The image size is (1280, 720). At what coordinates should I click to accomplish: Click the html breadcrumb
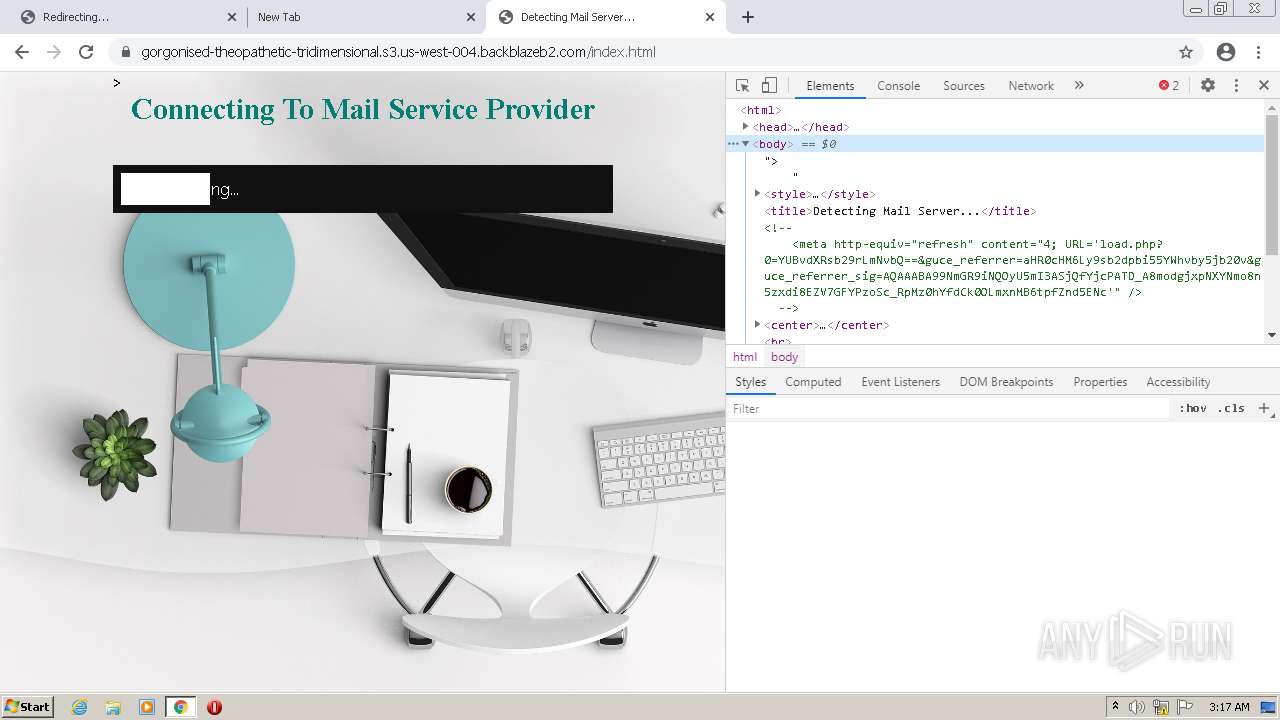[745, 357]
